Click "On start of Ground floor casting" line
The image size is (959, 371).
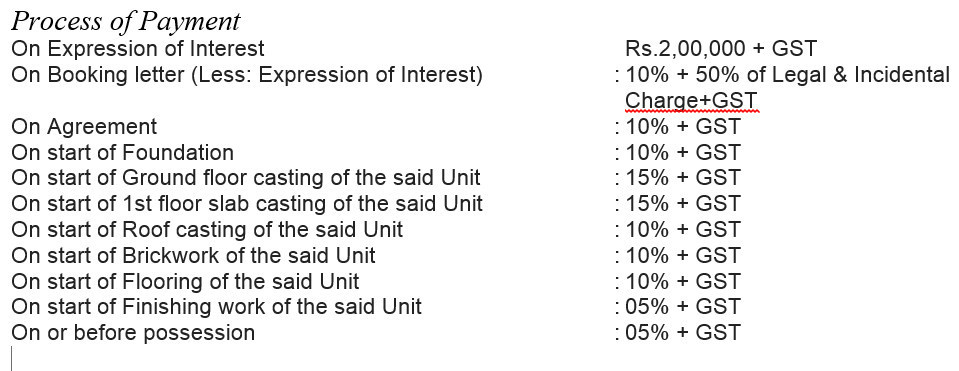pos(246,178)
